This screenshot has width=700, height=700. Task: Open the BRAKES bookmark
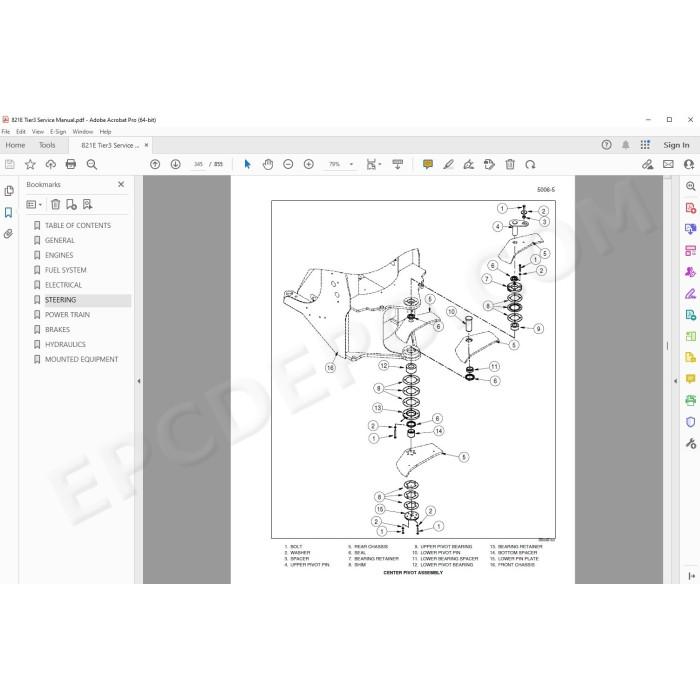tap(57, 329)
